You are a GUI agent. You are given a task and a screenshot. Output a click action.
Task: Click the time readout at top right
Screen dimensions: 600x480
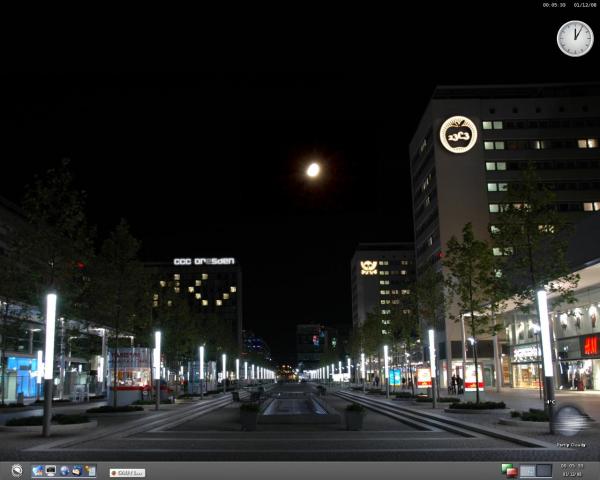click(554, 5)
